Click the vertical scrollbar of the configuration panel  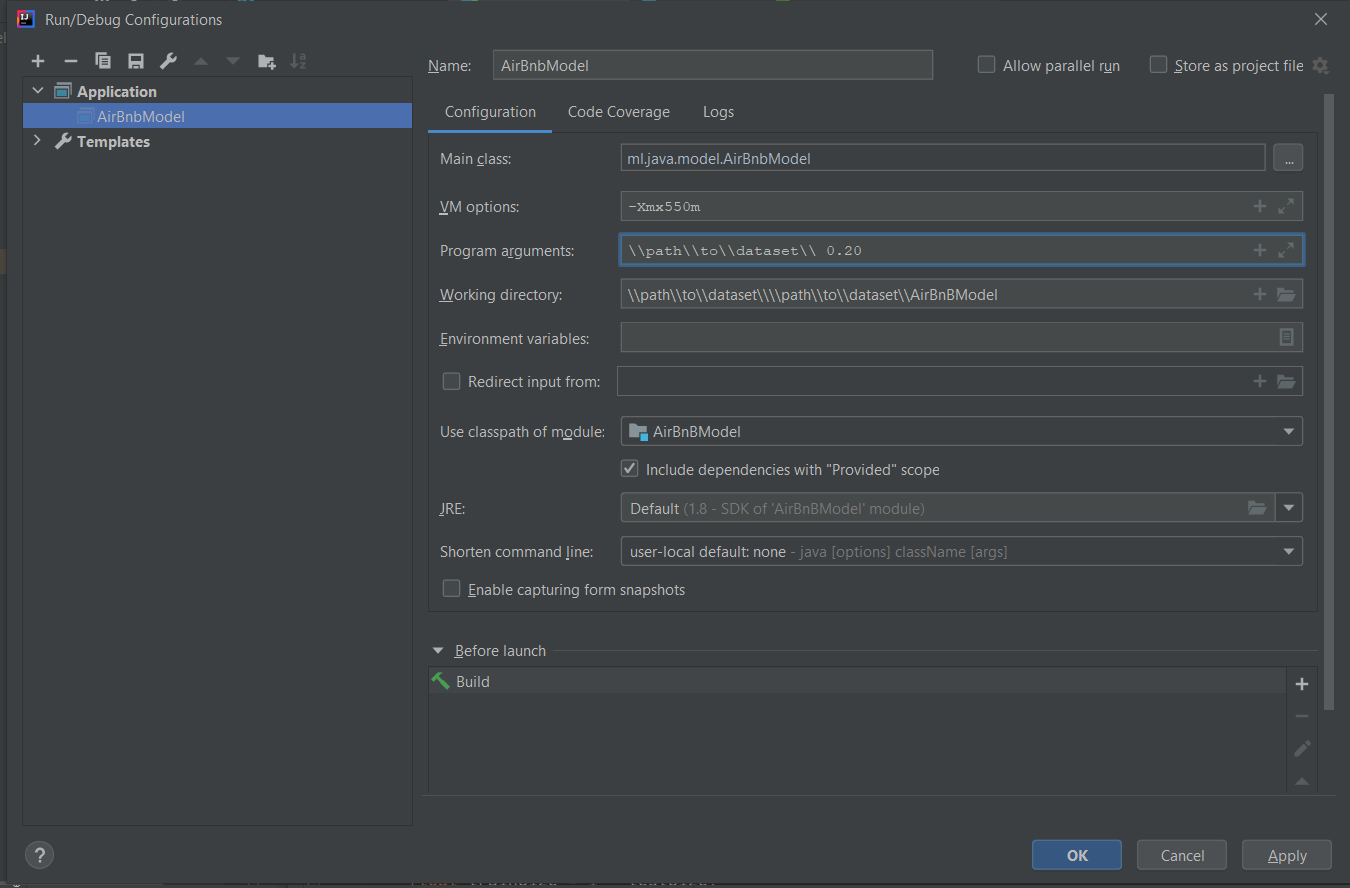(x=1329, y=400)
